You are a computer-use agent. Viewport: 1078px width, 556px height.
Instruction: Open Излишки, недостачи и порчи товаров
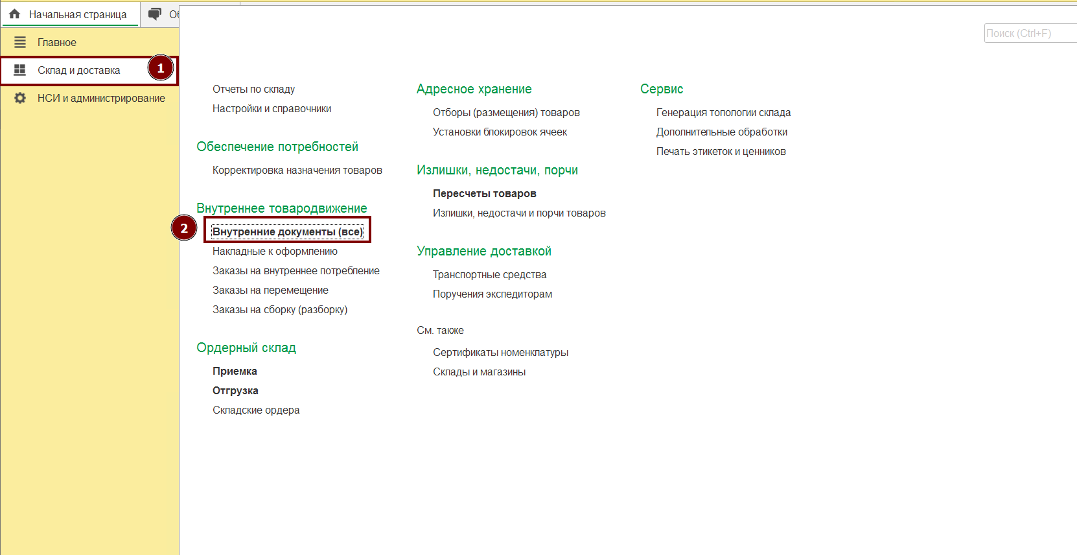[519, 213]
